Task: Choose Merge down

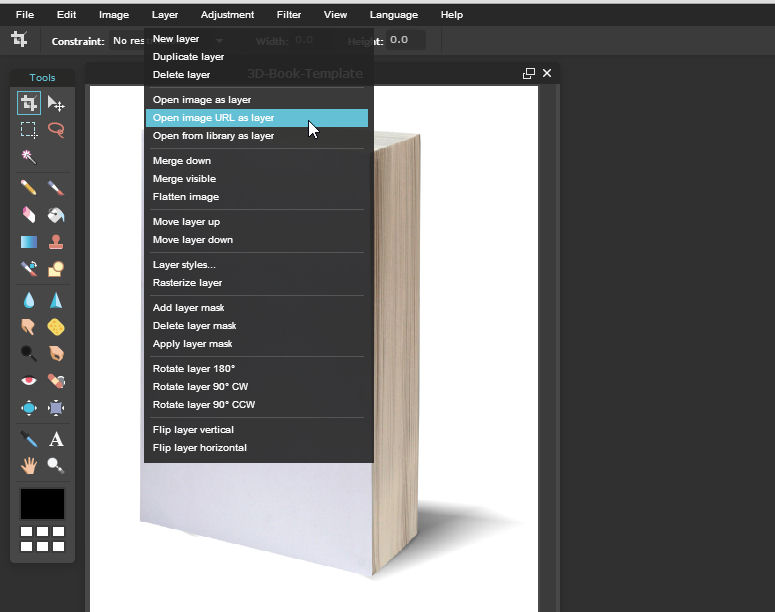Action: pos(257,161)
